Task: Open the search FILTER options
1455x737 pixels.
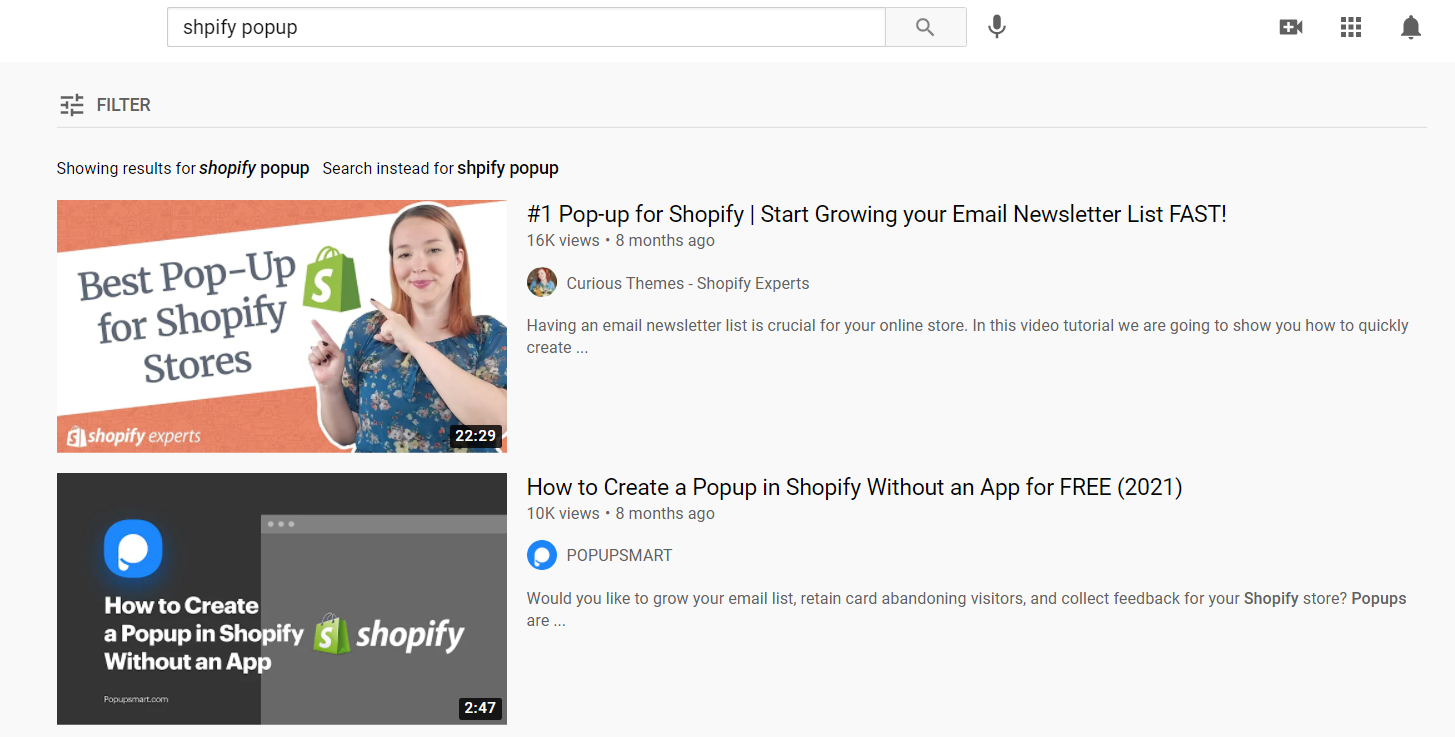Action: click(x=105, y=104)
